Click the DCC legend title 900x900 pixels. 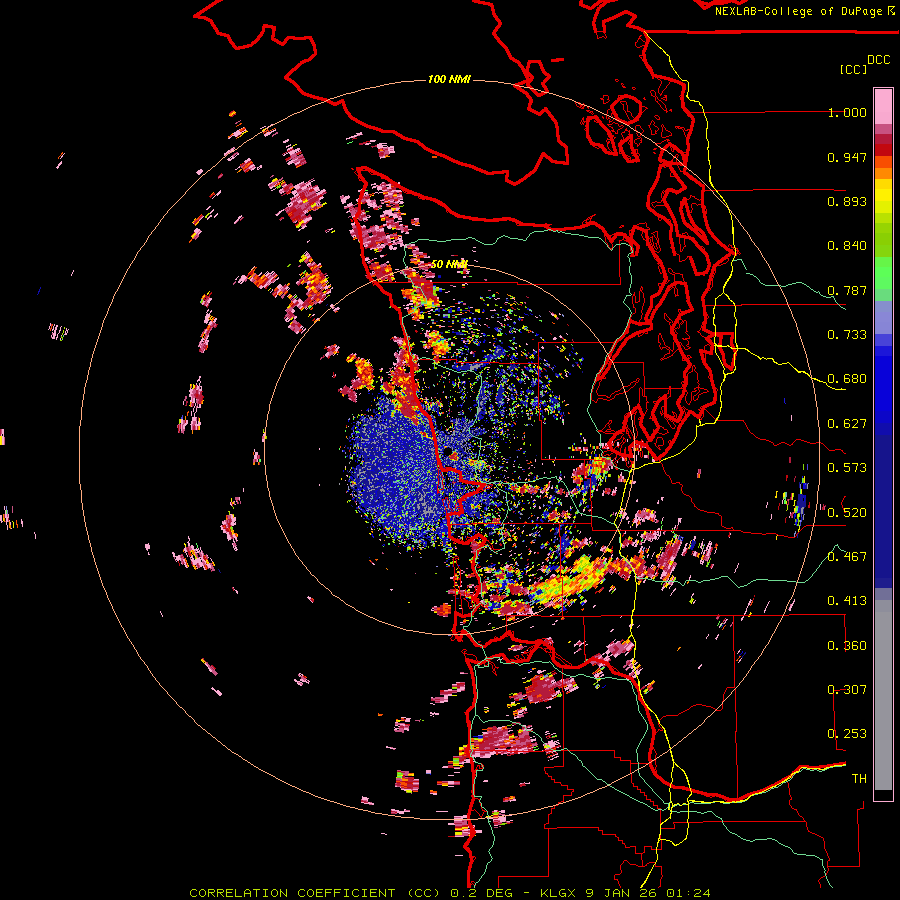(x=878, y=59)
